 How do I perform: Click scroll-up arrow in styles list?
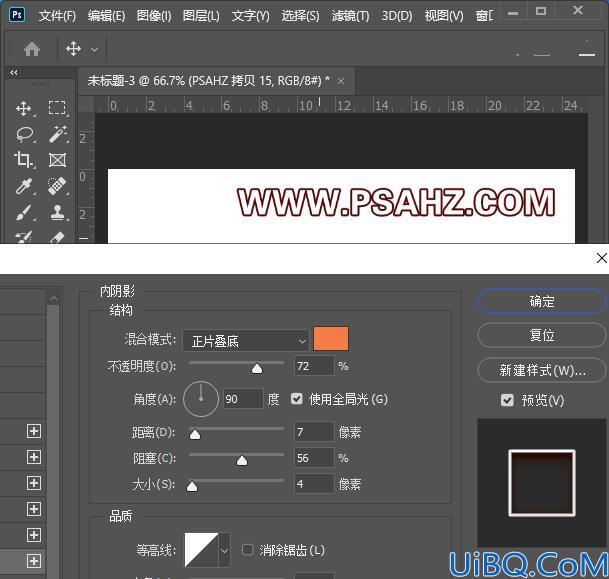point(54,298)
